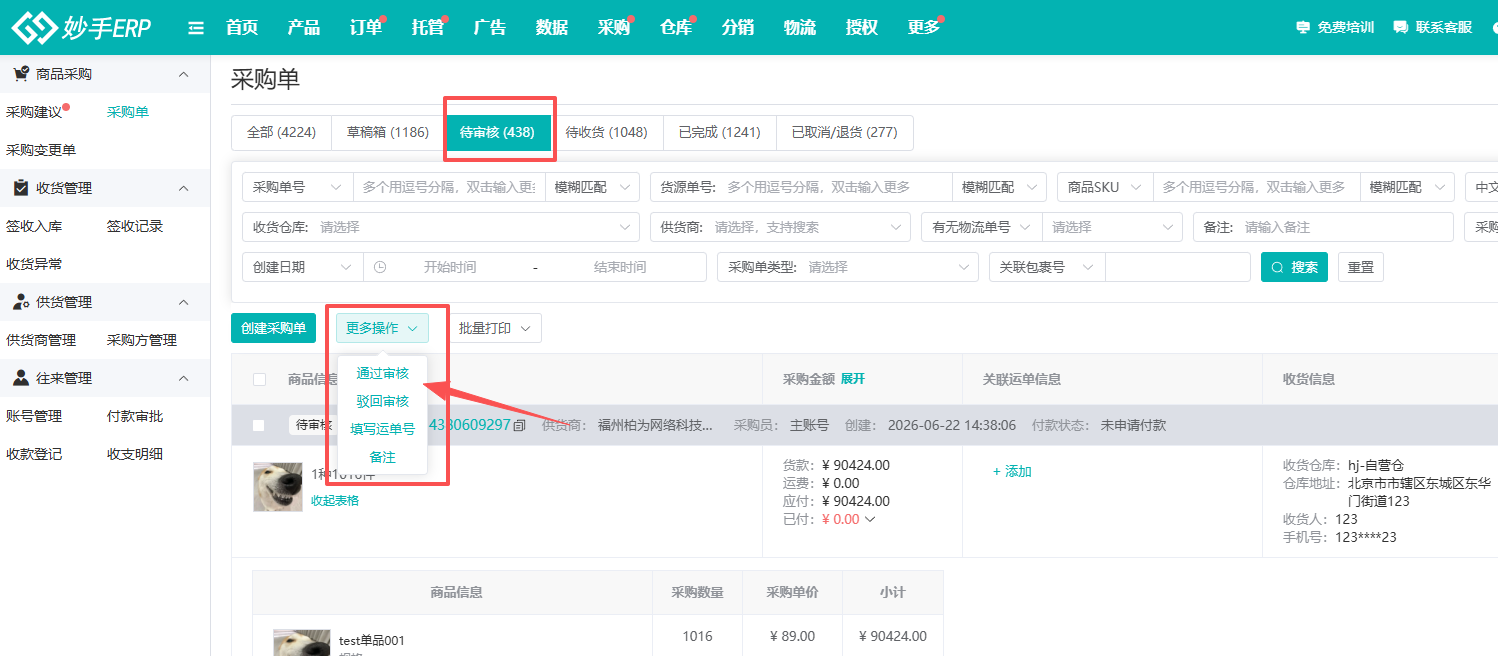1498x656 pixels.
Task: Open 账号管理 in sidebar
Action: [x=34, y=417]
